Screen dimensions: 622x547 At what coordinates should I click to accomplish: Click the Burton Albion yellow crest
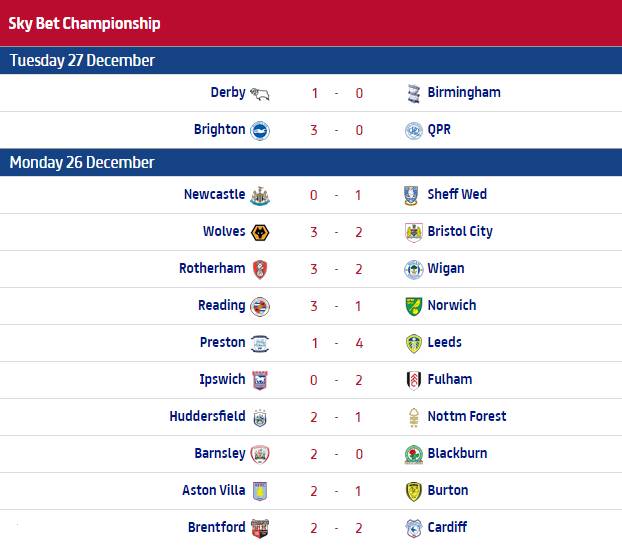(414, 491)
